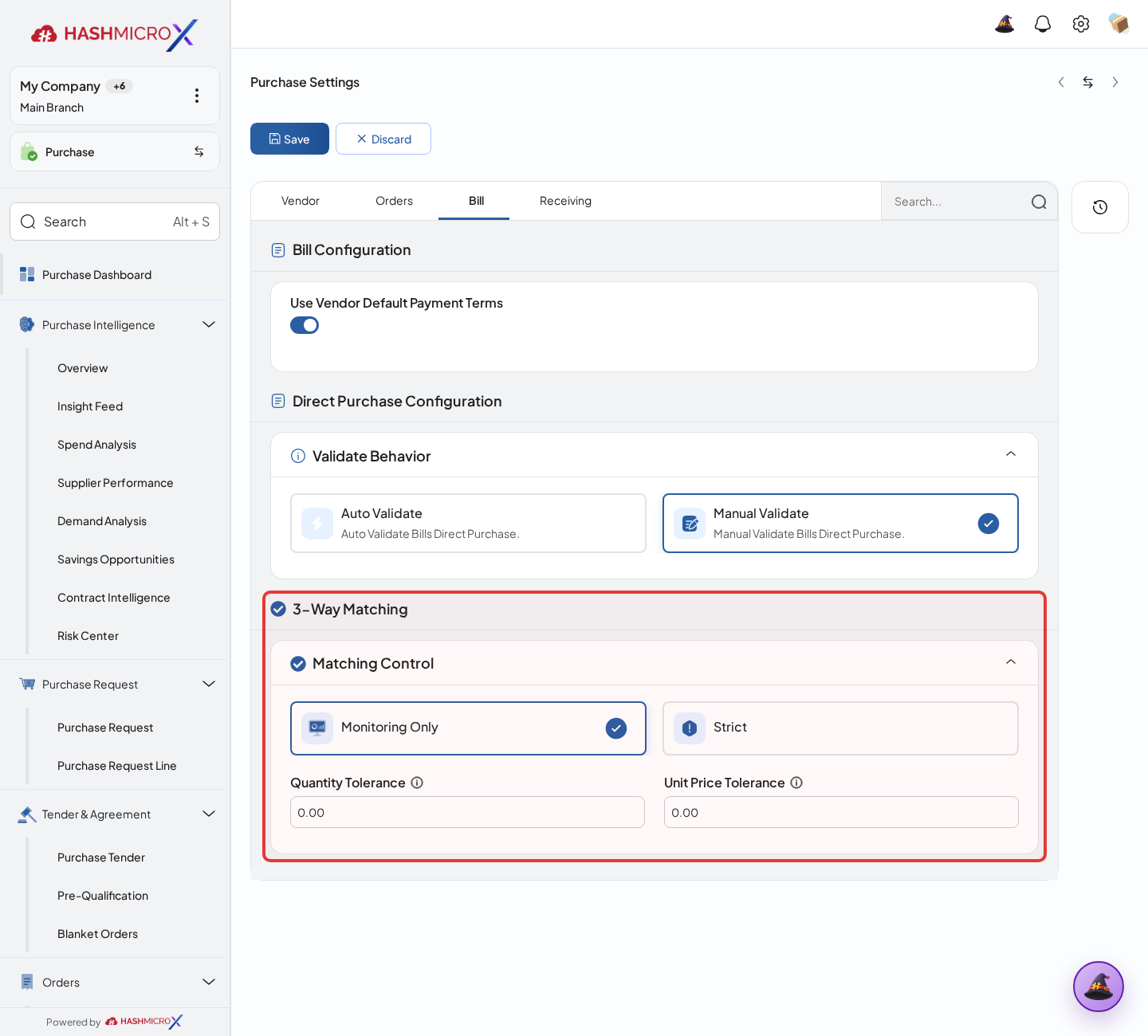Expand the Orders sidebar menu

click(209, 982)
